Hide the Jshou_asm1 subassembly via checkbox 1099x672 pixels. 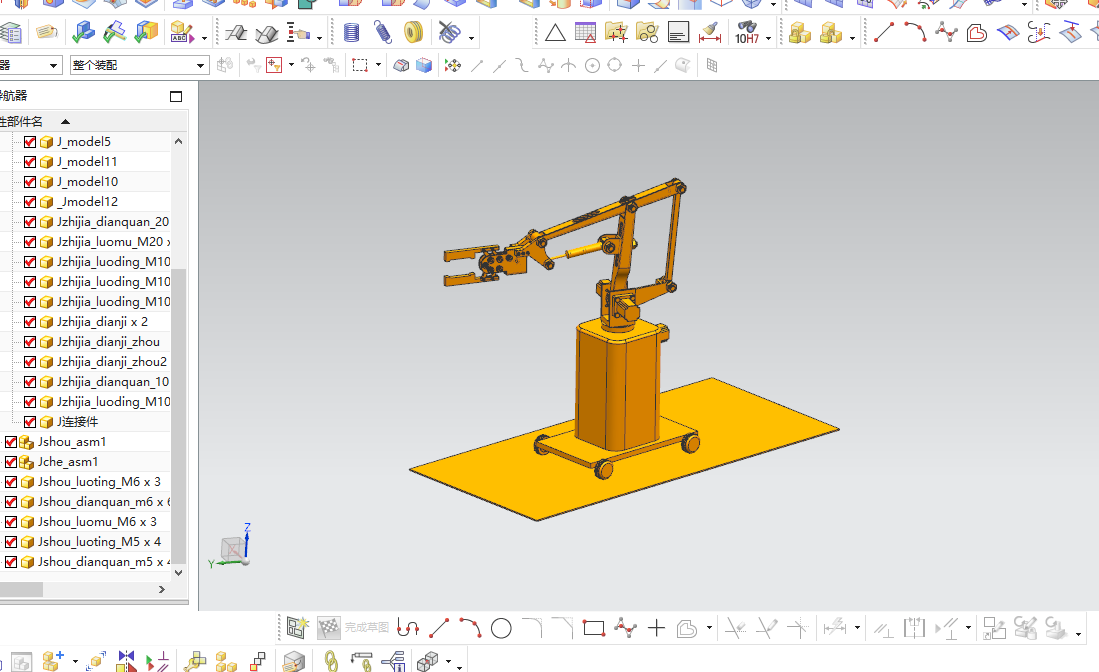click(11, 441)
